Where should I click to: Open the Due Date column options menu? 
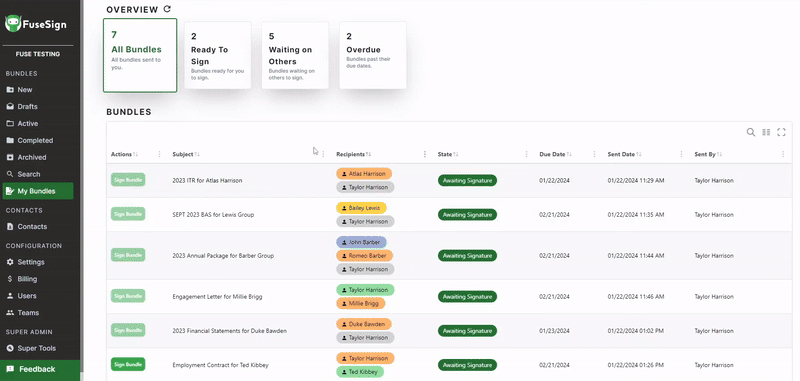tap(594, 154)
